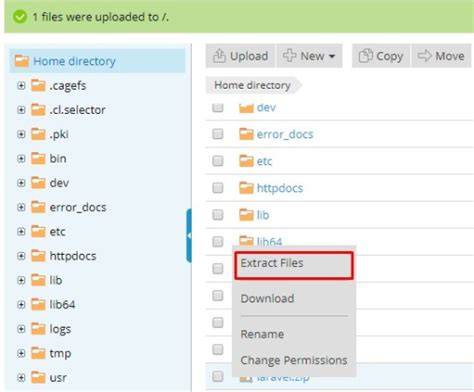Image resolution: width=474 pixels, height=392 pixels.
Task: Click the dev folder icon in tree
Action: click(38, 183)
